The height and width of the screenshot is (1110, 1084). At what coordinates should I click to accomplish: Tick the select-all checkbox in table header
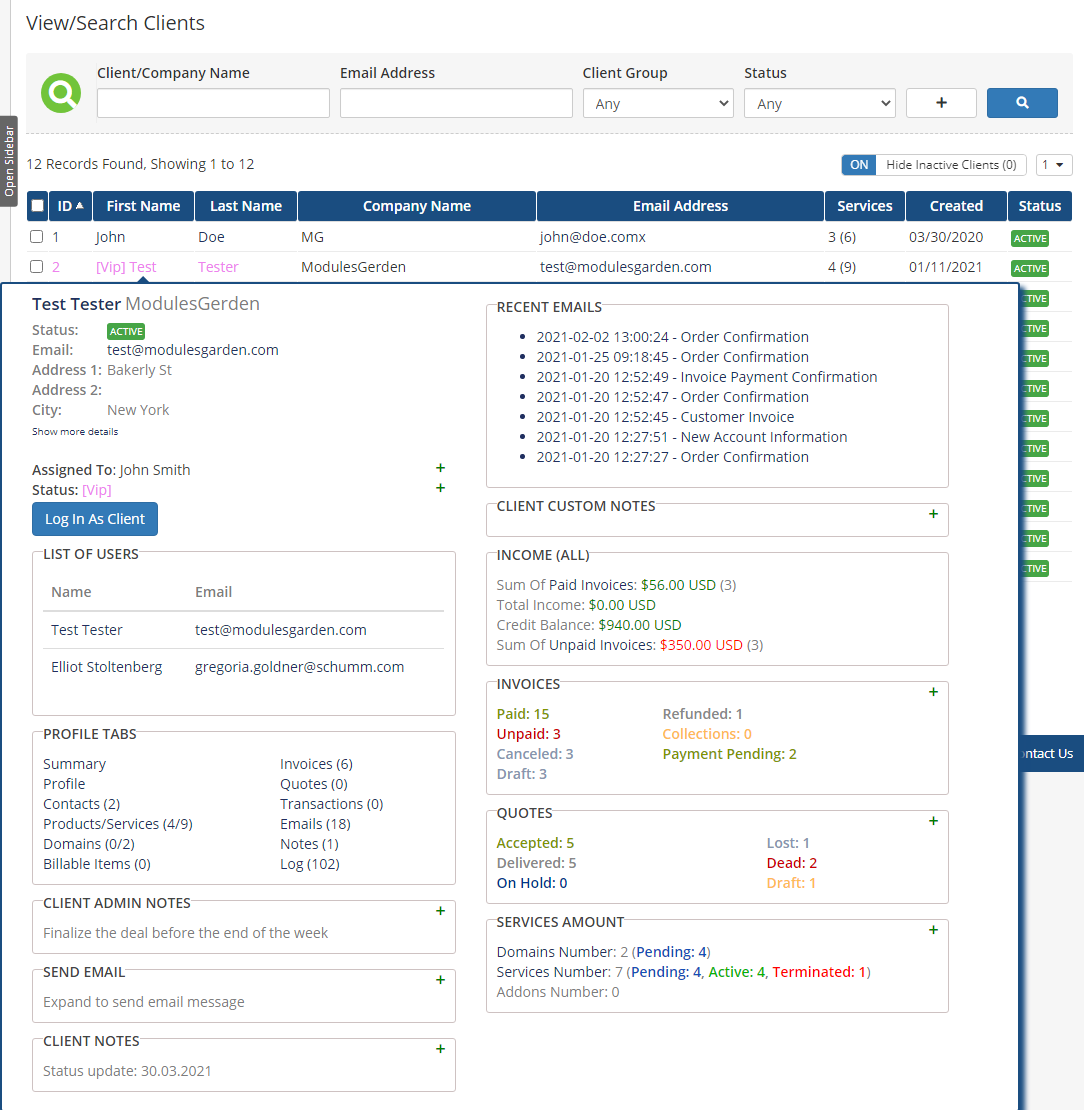coord(38,206)
